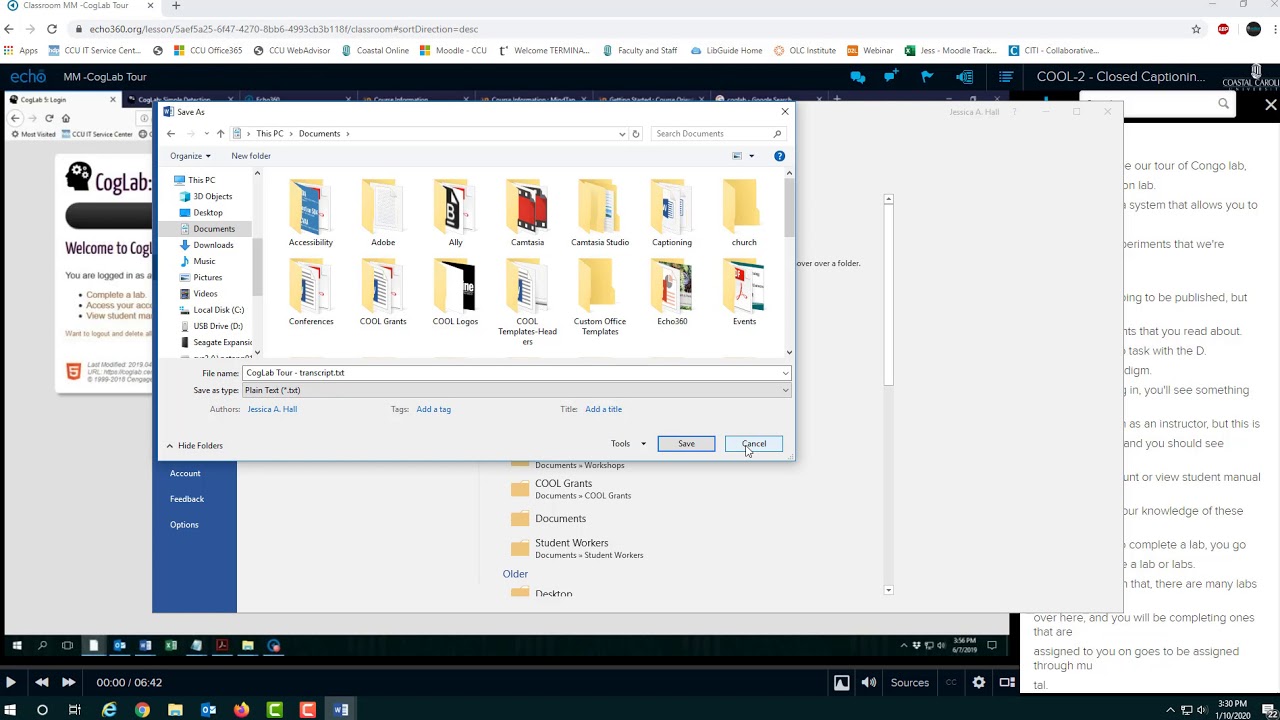Viewport: 1280px width, 720px height.
Task: Click the new question chat-plus icon
Action: tap(890, 77)
